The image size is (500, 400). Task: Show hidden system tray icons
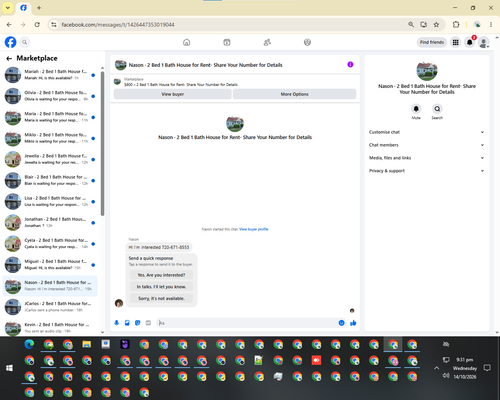pos(436,368)
